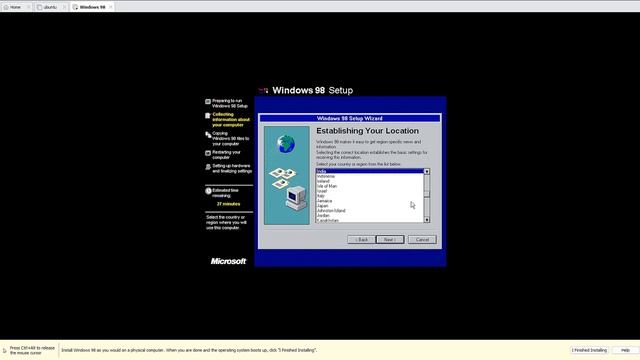
Task: Click the Windows flag logo in Setup title
Action: tap(264, 90)
